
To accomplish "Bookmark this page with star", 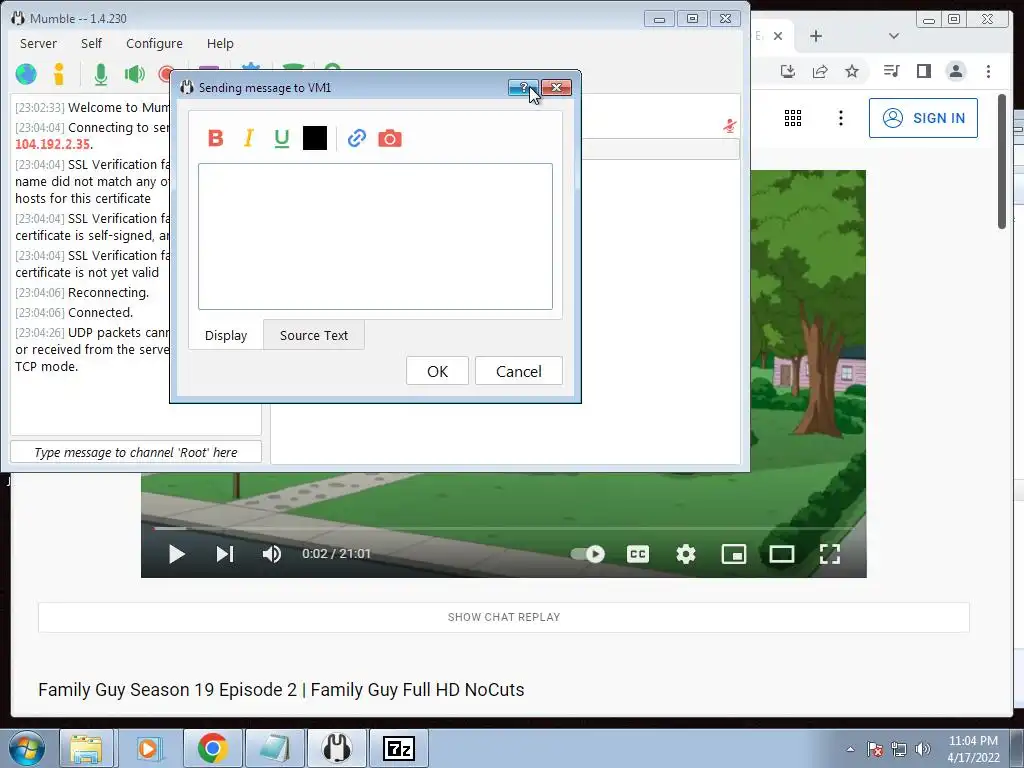I will click(x=852, y=71).
